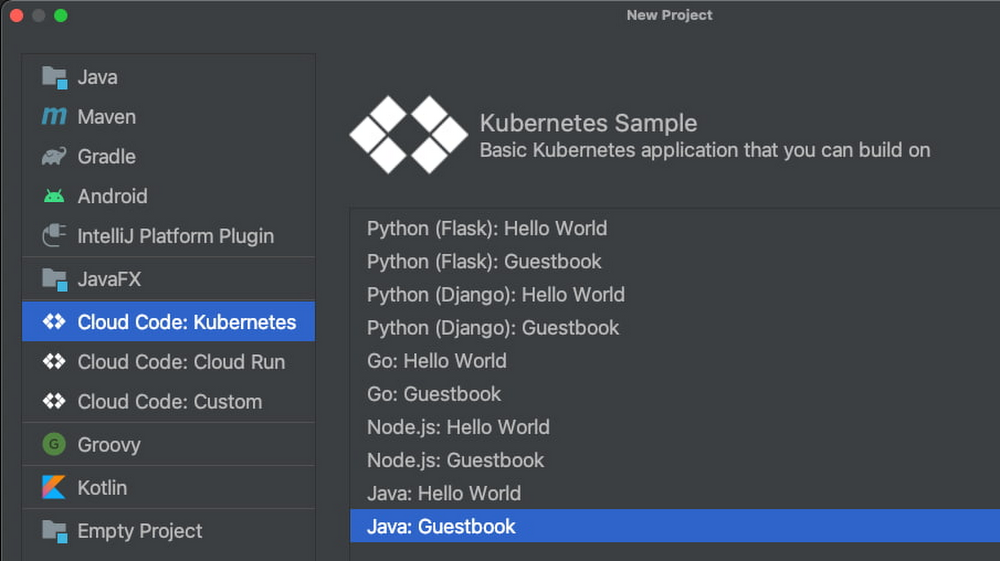Select Python (Django): Hello World sample

coord(496,295)
